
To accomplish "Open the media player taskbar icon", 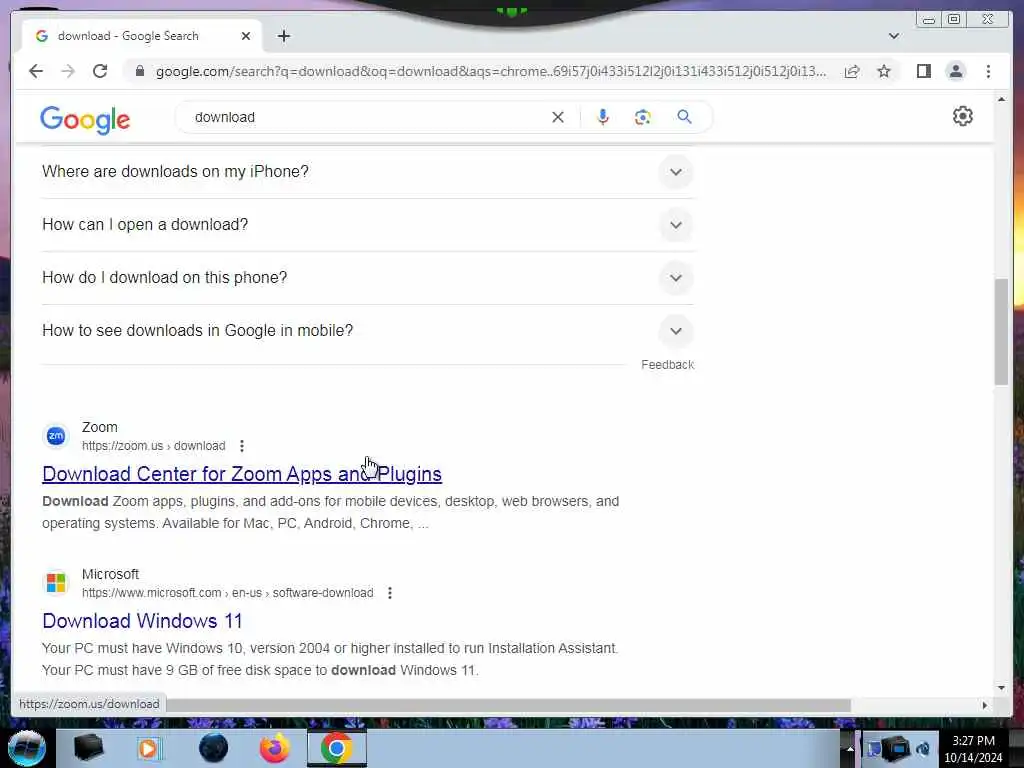I will pos(149,748).
